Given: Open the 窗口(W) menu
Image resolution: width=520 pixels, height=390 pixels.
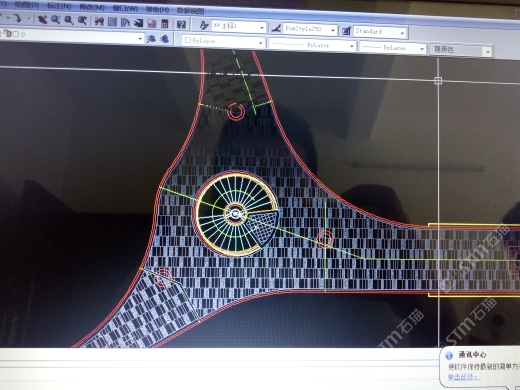Looking at the screenshot, I should coord(125,8).
